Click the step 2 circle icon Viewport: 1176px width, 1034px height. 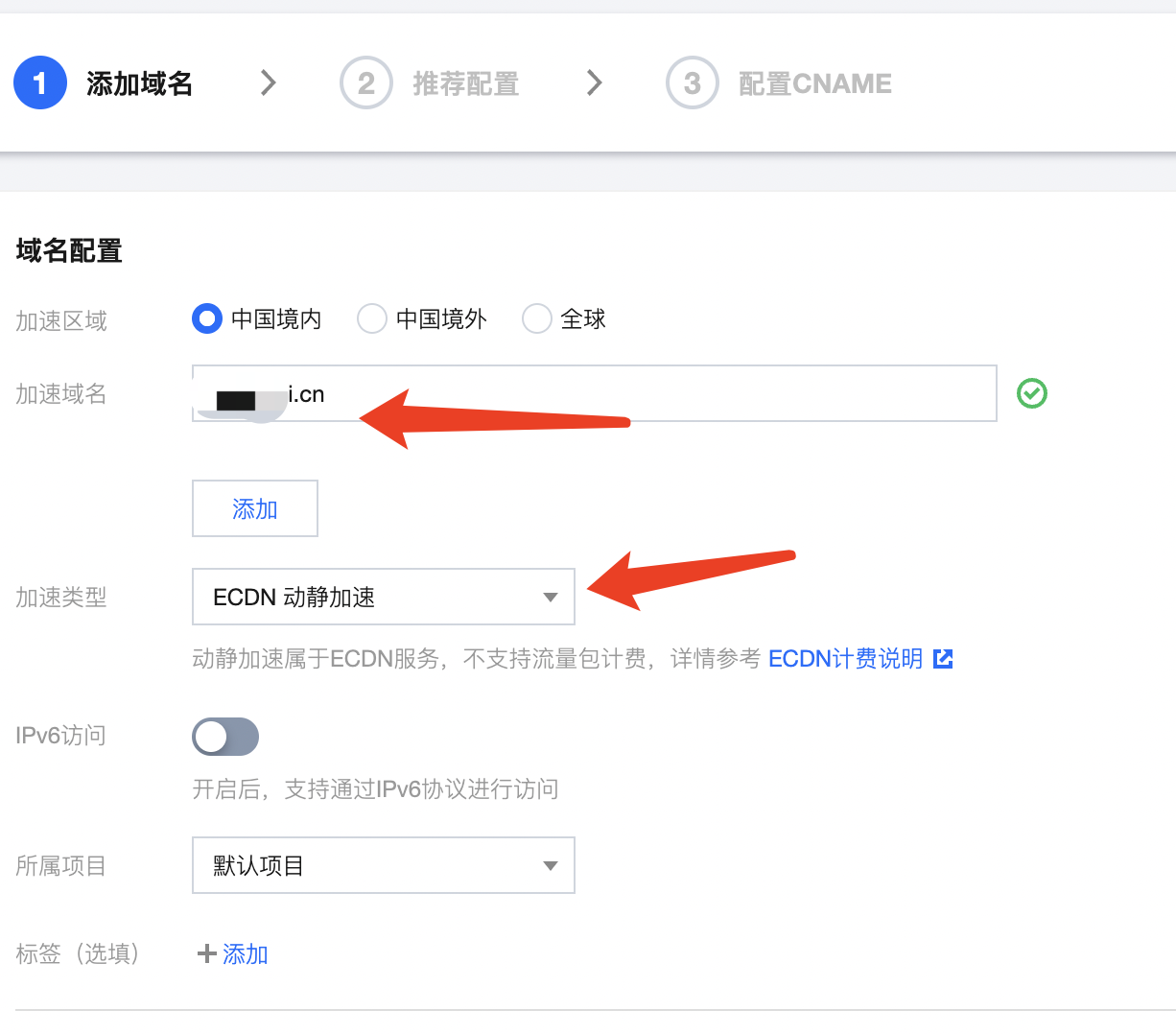(x=366, y=83)
